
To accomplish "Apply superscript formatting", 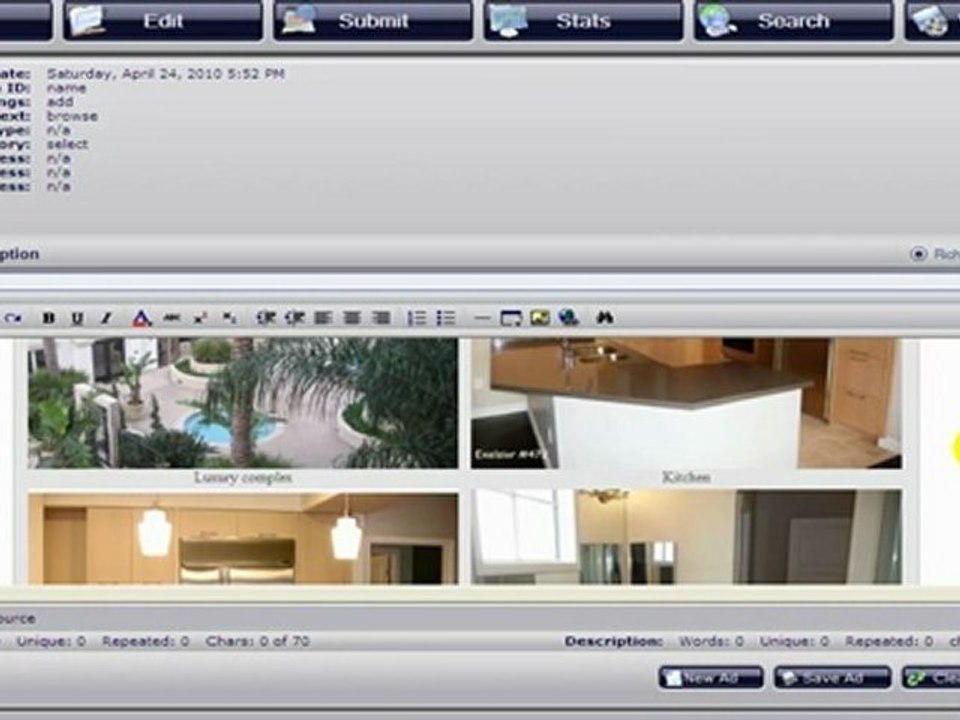I will point(200,318).
